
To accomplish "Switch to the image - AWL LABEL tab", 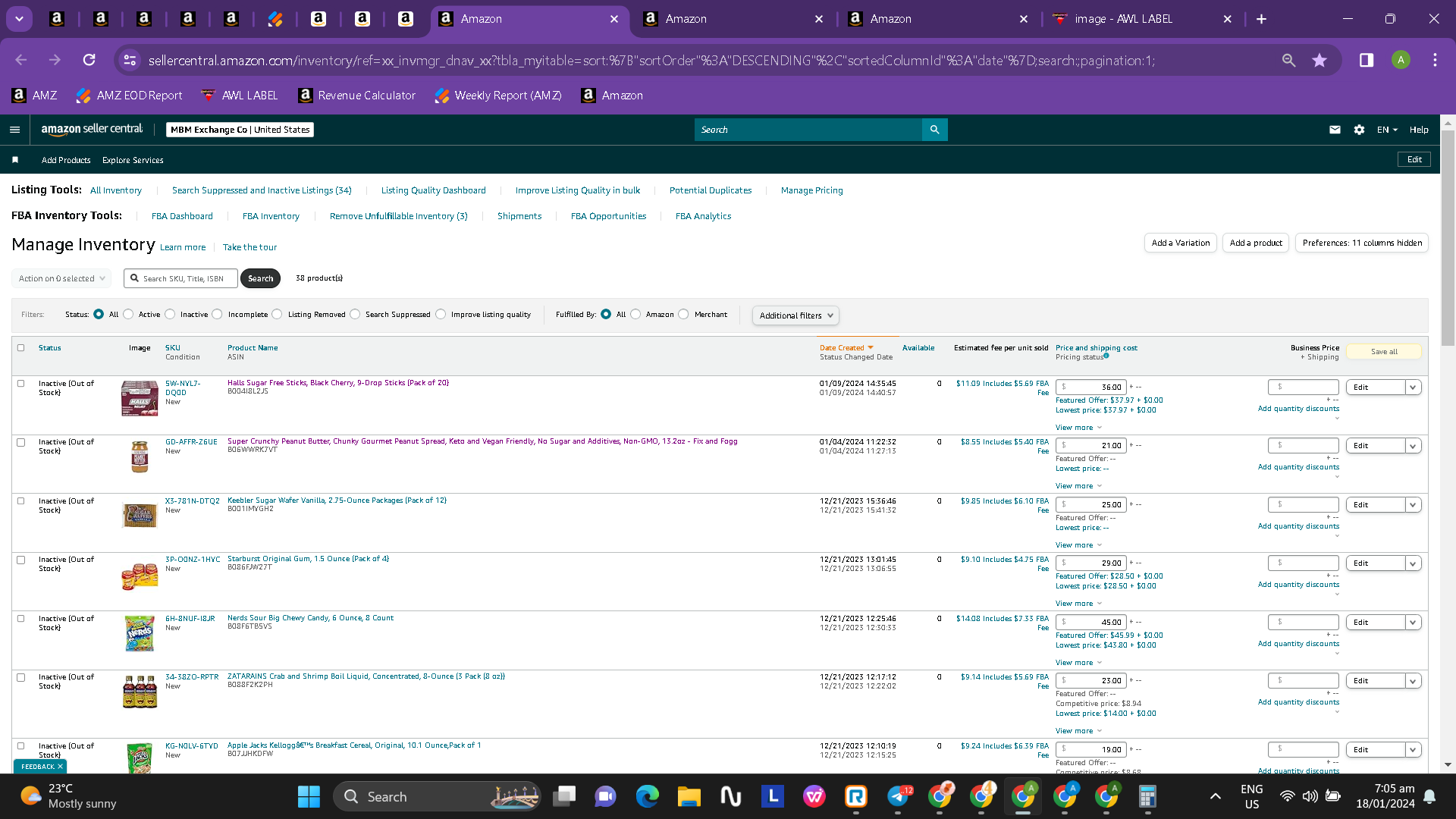I will point(1144,19).
